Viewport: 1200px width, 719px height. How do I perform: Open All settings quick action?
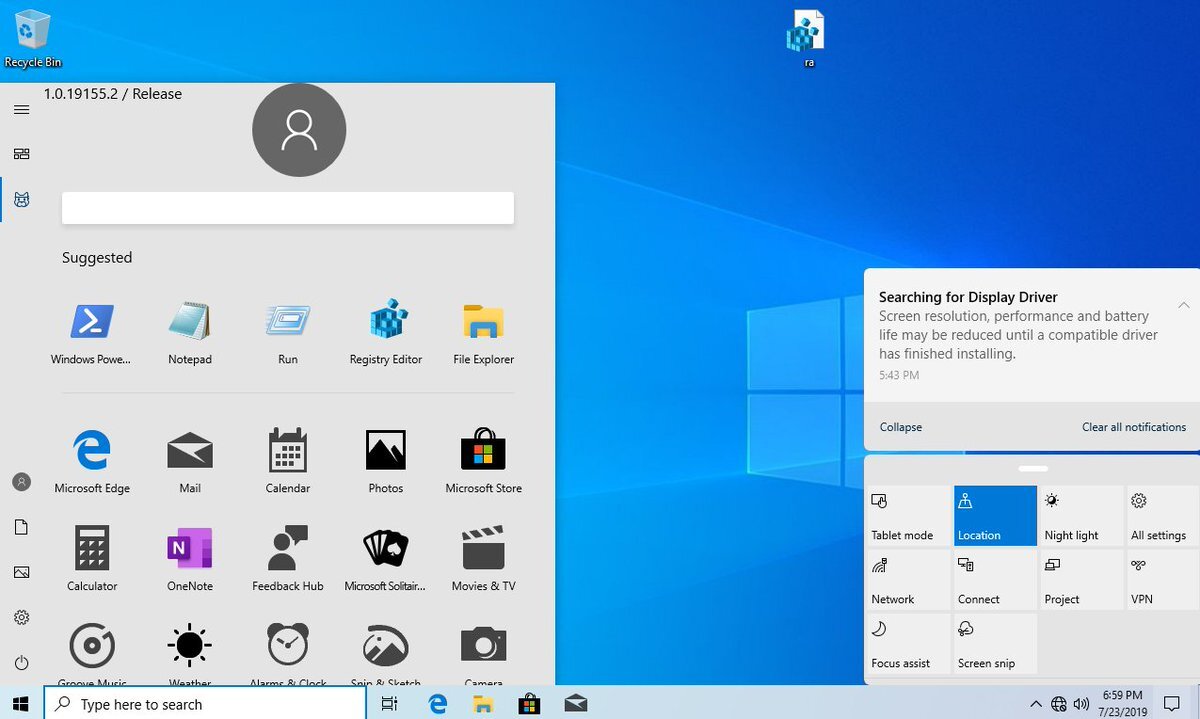click(1163, 516)
